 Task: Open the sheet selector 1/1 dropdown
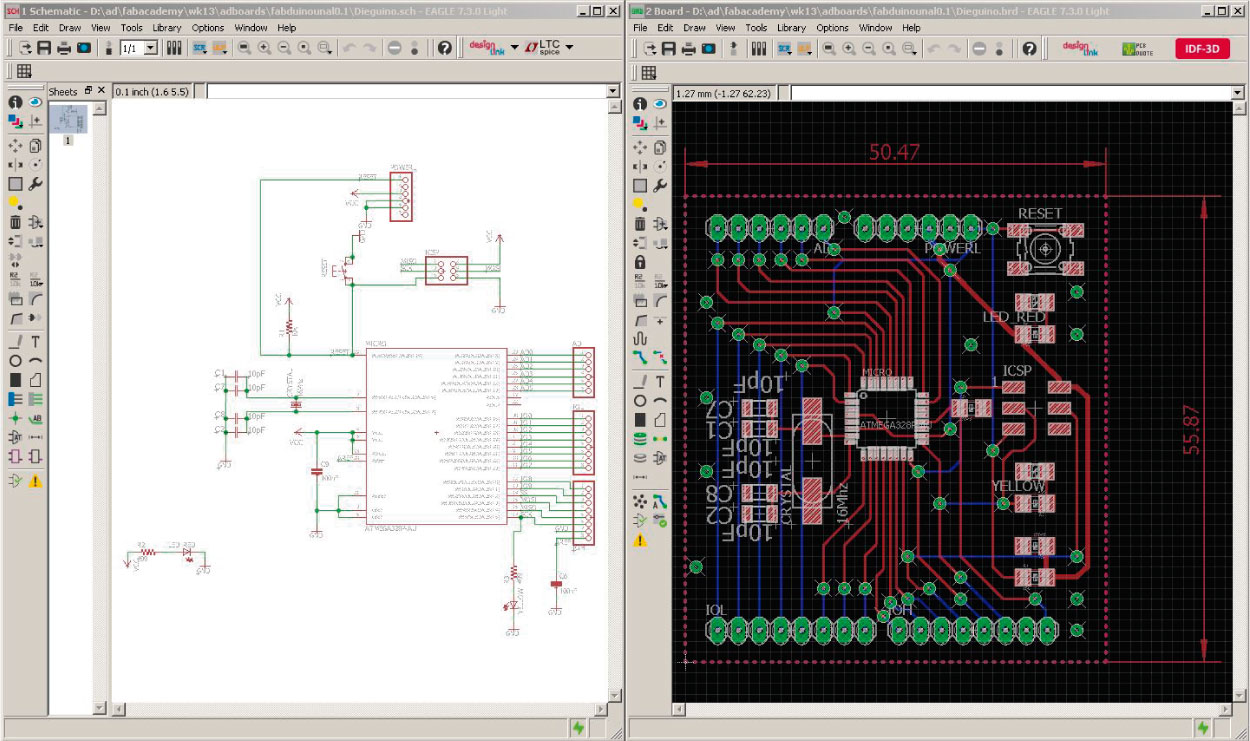pyautogui.click(x=151, y=47)
